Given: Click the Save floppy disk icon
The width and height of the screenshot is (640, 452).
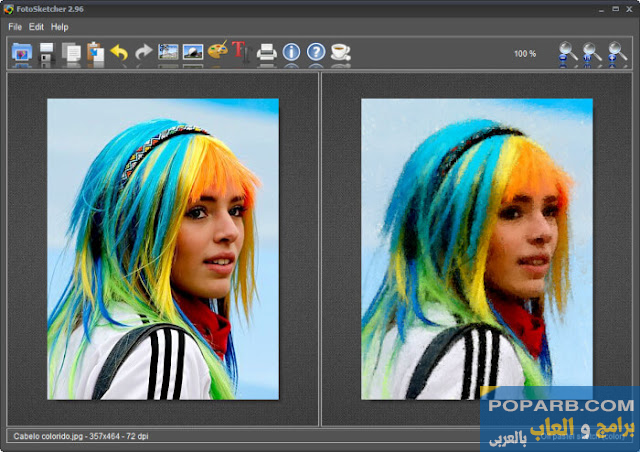Looking at the screenshot, I should click(46, 53).
